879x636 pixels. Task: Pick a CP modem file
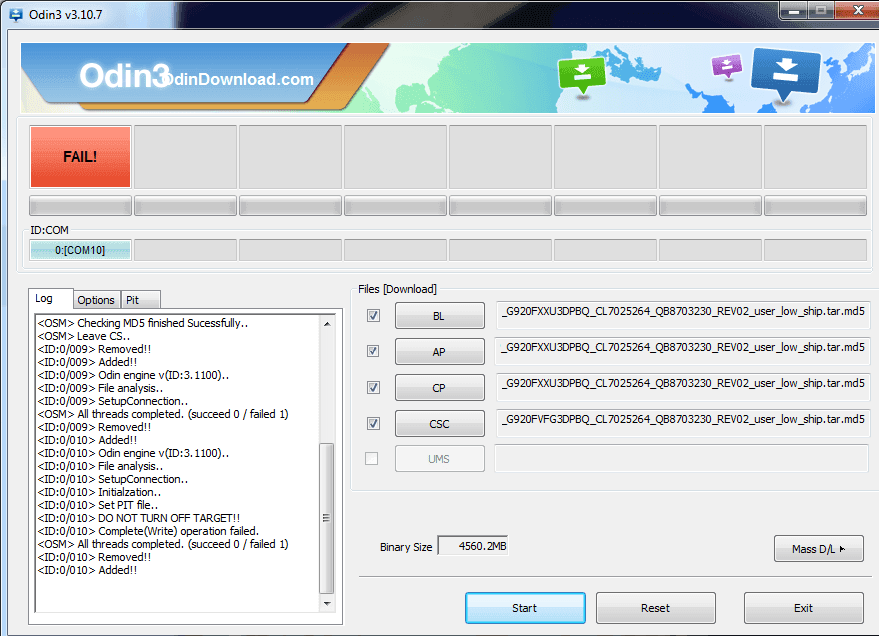click(440, 388)
